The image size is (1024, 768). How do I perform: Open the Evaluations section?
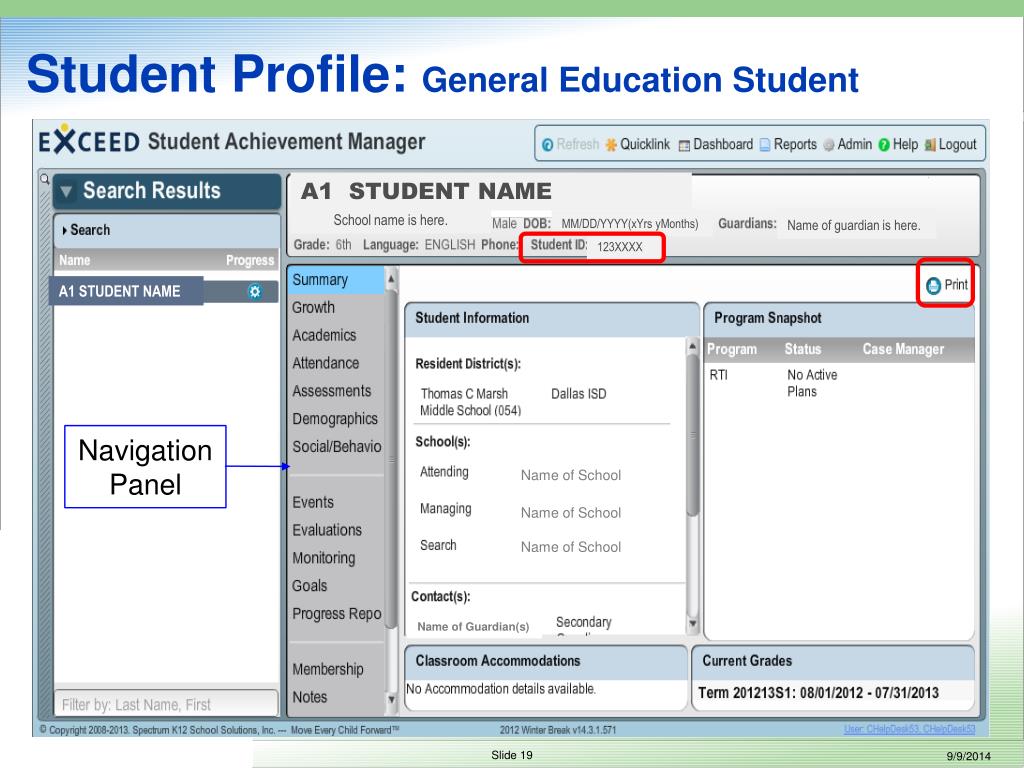click(x=327, y=530)
